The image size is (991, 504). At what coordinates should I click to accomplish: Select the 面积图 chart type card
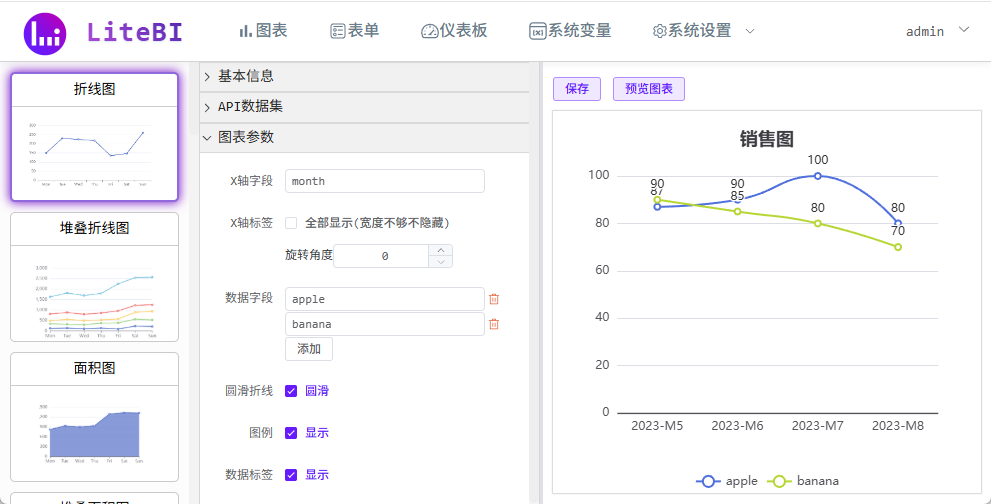(x=95, y=417)
